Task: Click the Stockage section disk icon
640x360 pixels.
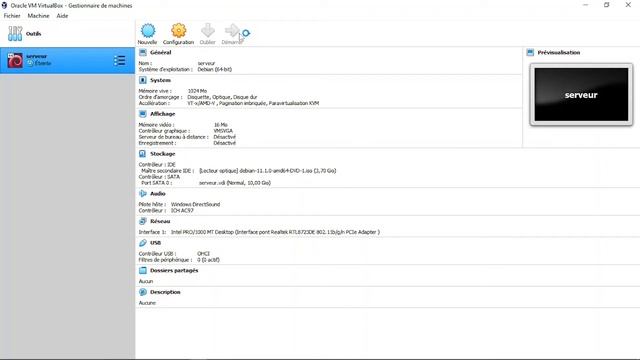Action: [x=142, y=153]
